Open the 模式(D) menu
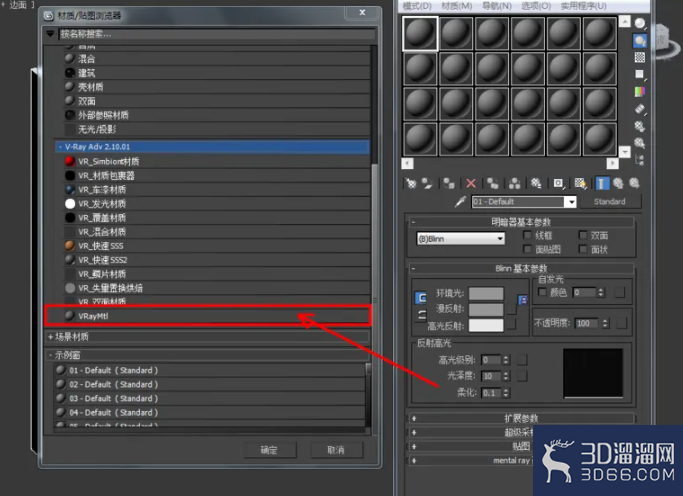Image resolution: width=683 pixels, height=496 pixels. [417, 6]
